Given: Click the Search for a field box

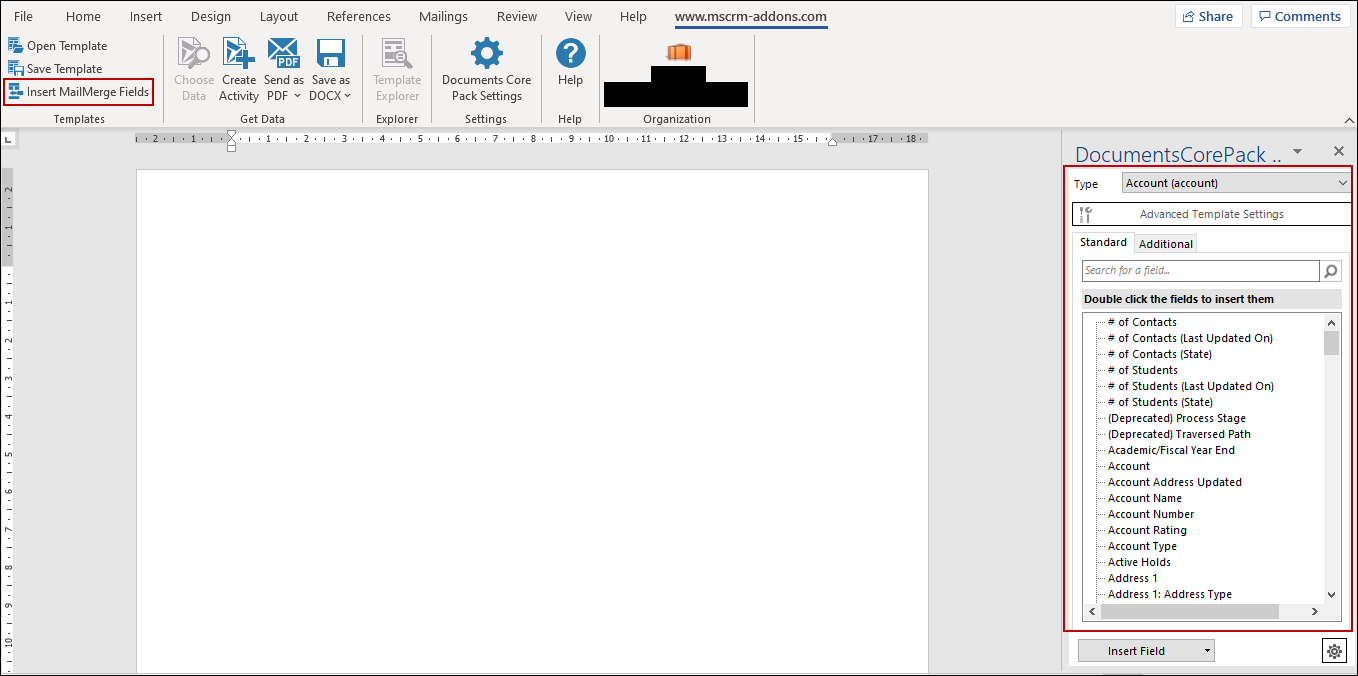Looking at the screenshot, I should pyautogui.click(x=1200, y=271).
